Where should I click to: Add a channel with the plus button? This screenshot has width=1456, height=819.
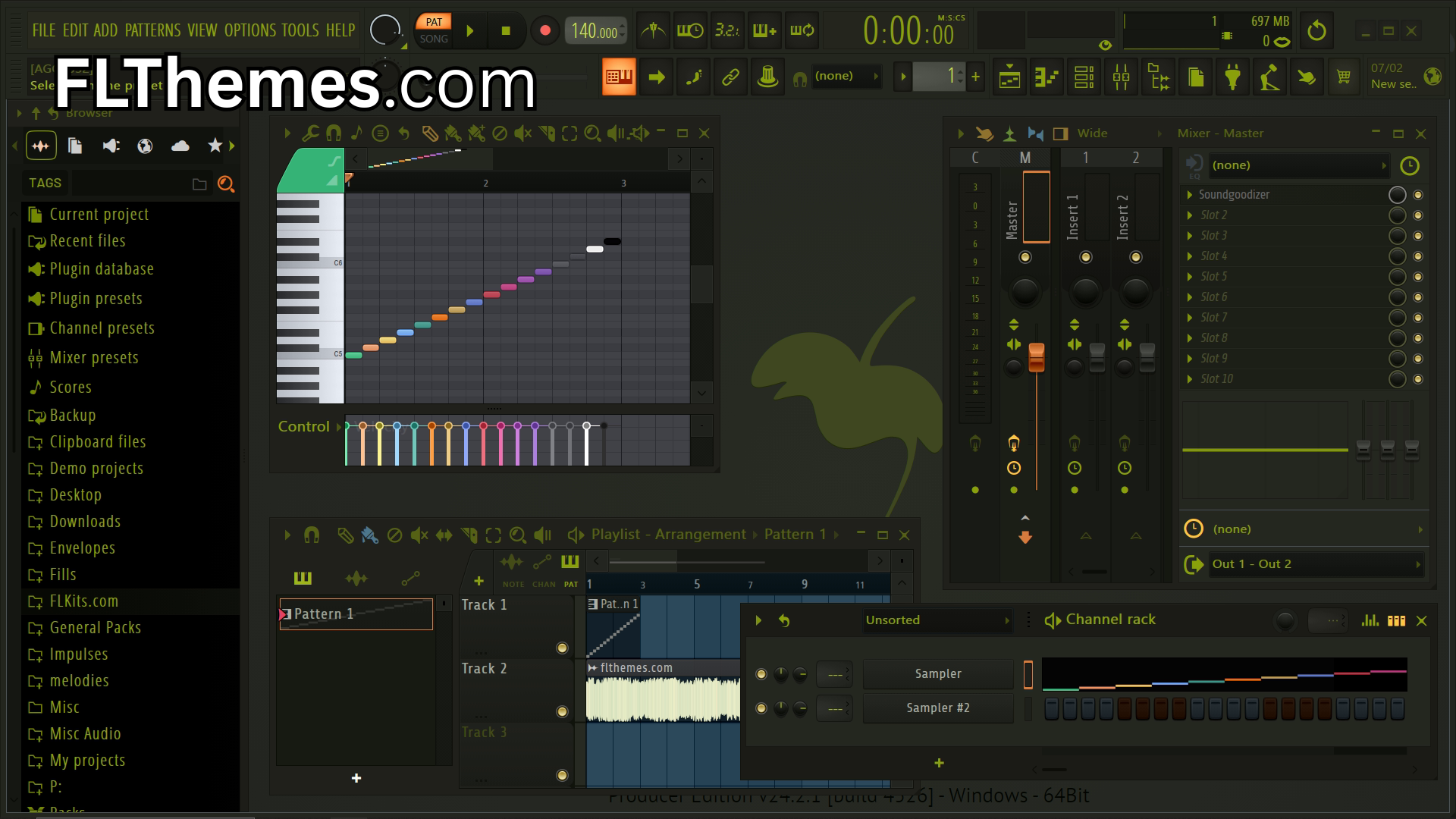pyautogui.click(x=939, y=763)
